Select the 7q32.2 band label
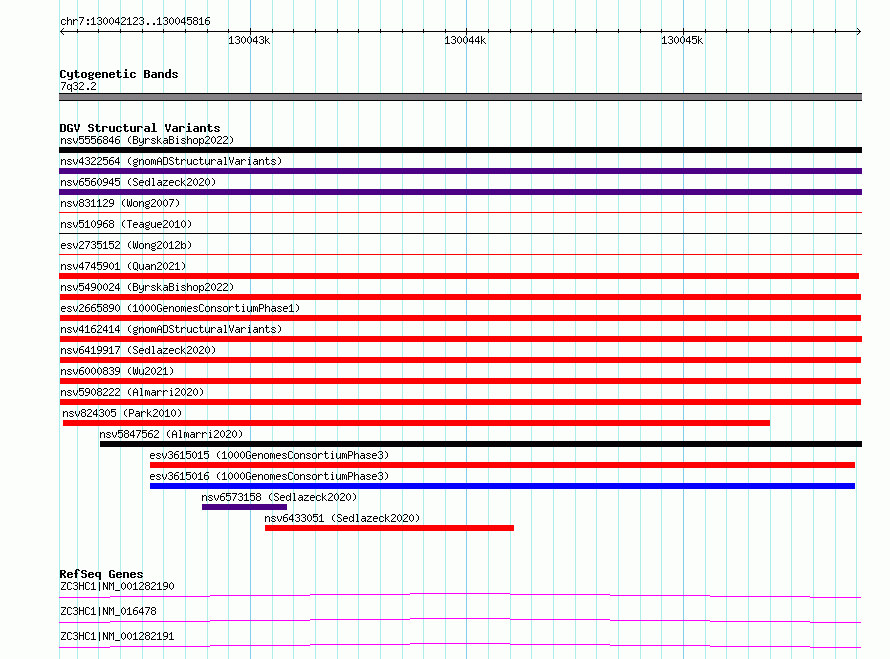This screenshot has width=890, height=659. pos(78,86)
